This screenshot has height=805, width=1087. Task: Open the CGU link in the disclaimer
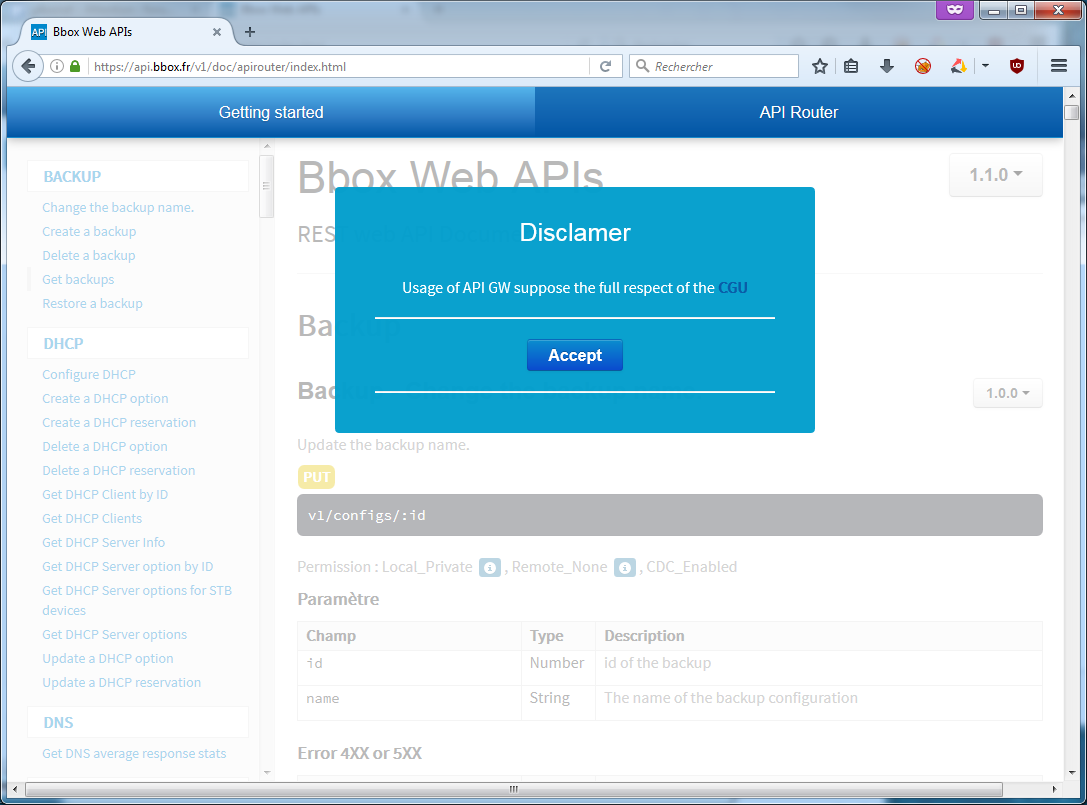pyautogui.click(x=733, y=288)
